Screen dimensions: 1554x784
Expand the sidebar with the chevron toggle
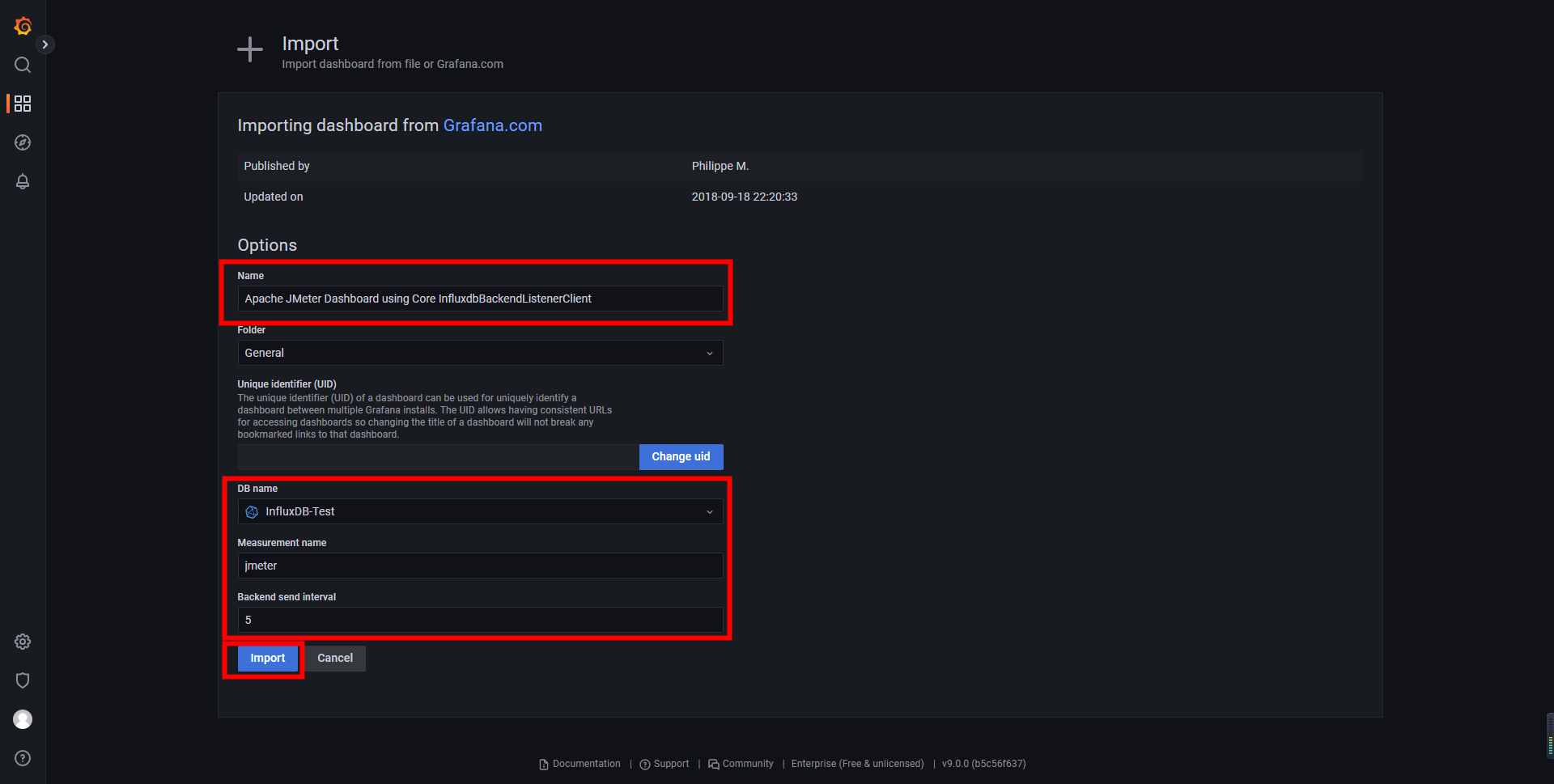[45, 44]
